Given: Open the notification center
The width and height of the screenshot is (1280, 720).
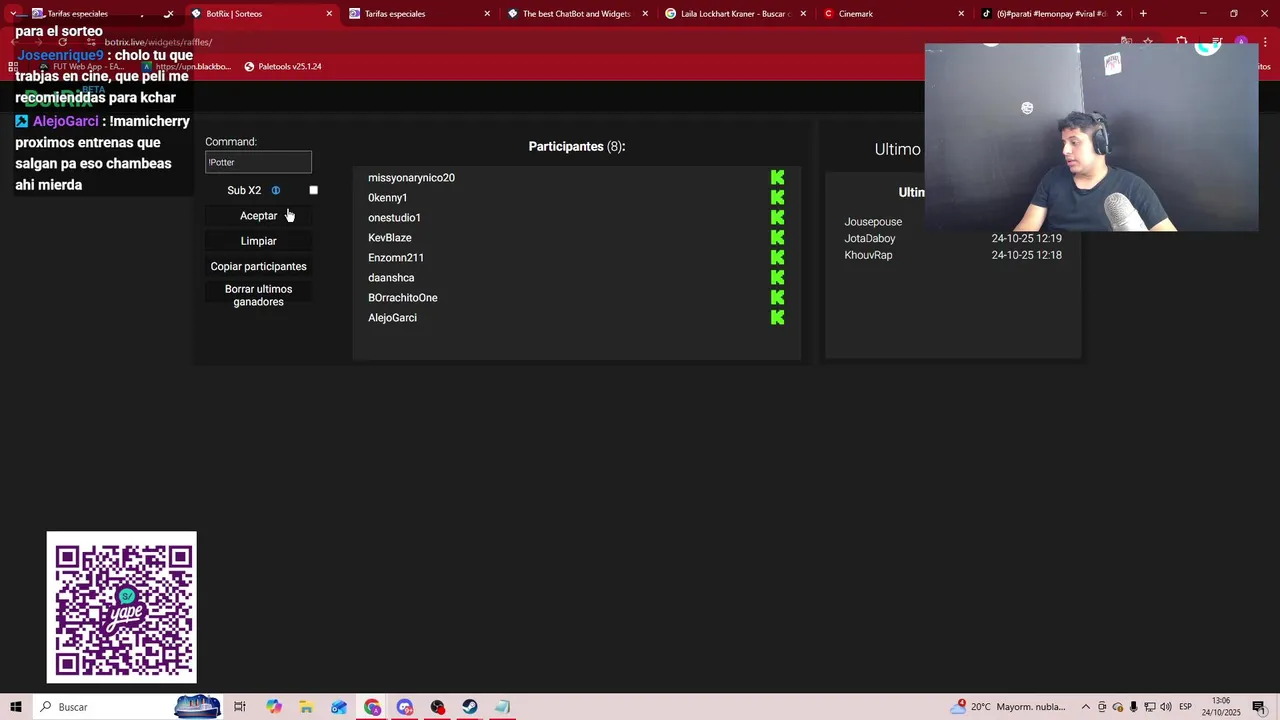Looking at the screenshot, I should 1259,707.
